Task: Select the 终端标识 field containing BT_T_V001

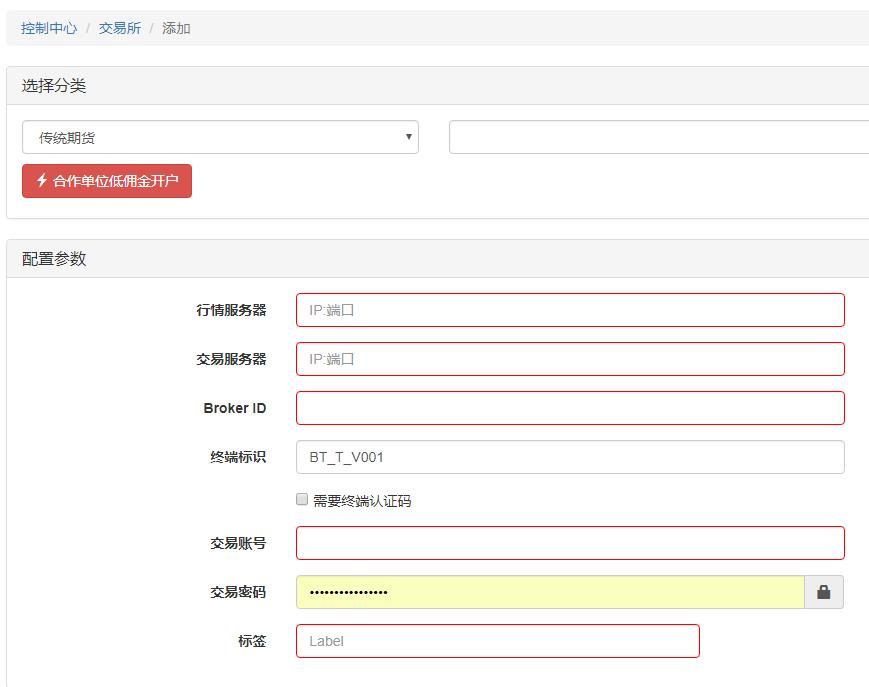Action: 570,457
